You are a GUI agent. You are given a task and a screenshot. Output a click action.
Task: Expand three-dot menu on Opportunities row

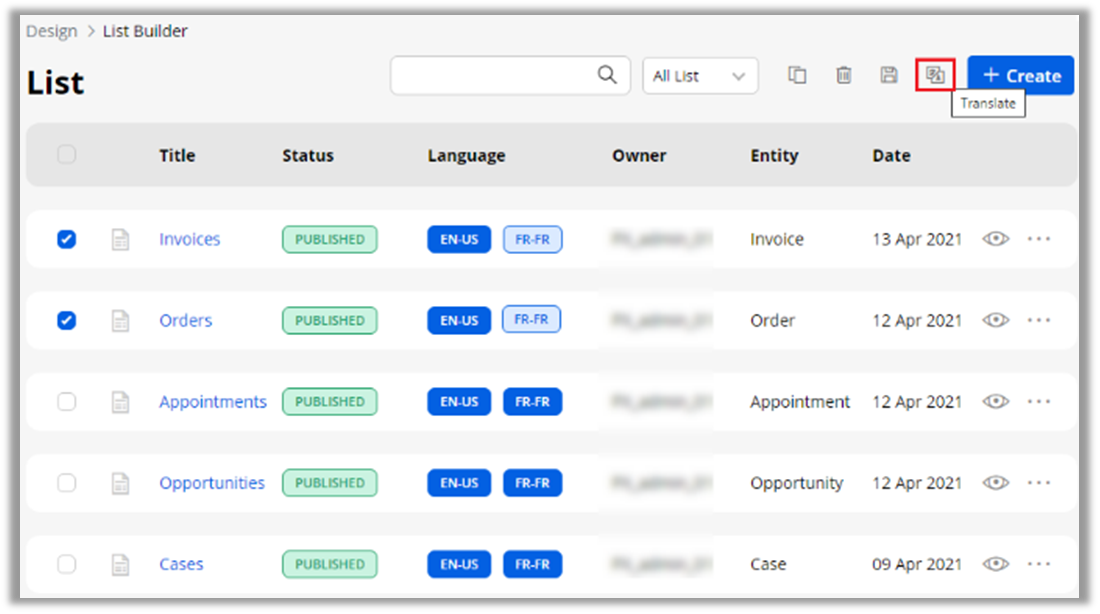pyautogui.click(x=1039, y=483)
